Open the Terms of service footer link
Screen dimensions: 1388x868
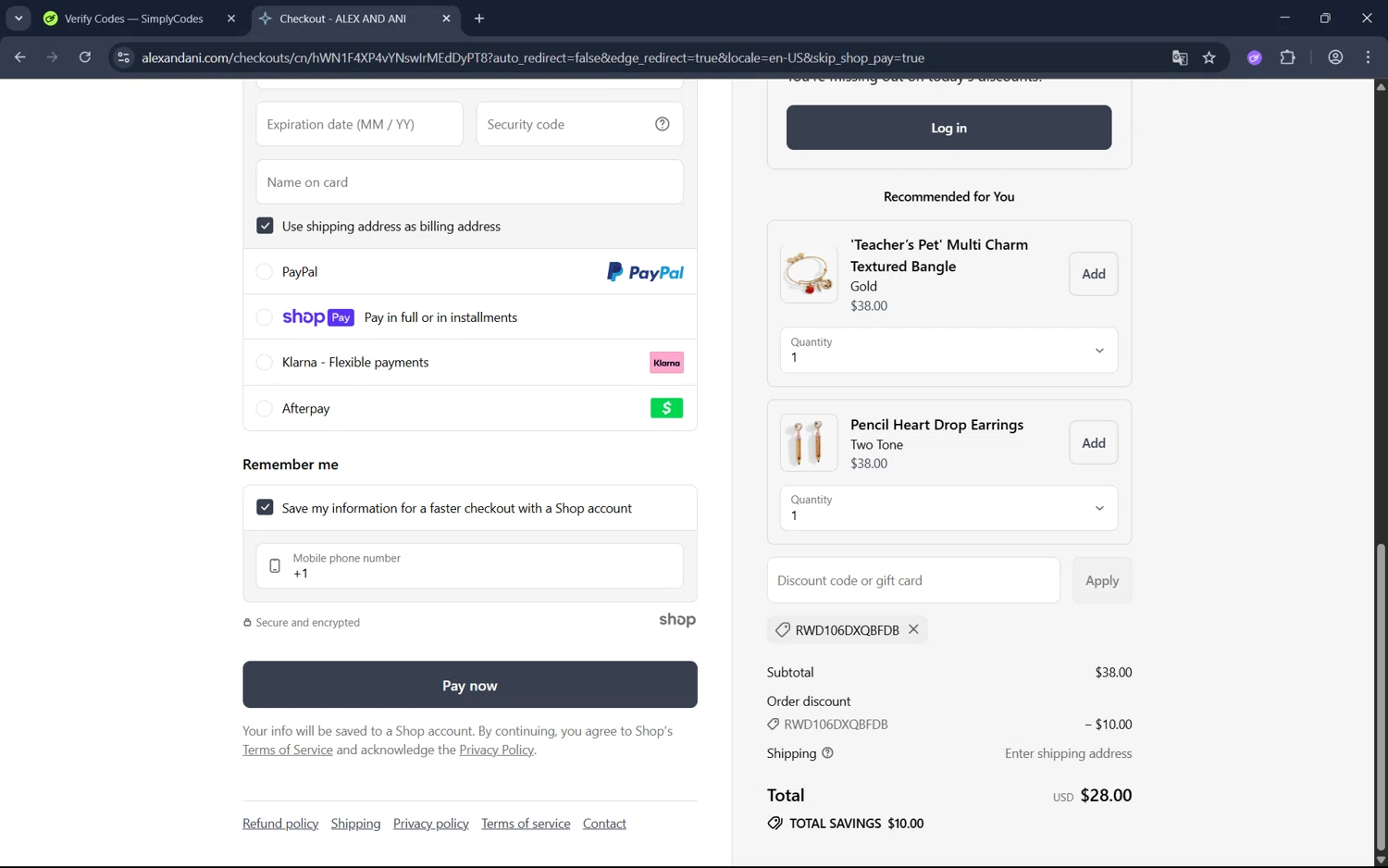pyautogui.click(x=526, y=824)
